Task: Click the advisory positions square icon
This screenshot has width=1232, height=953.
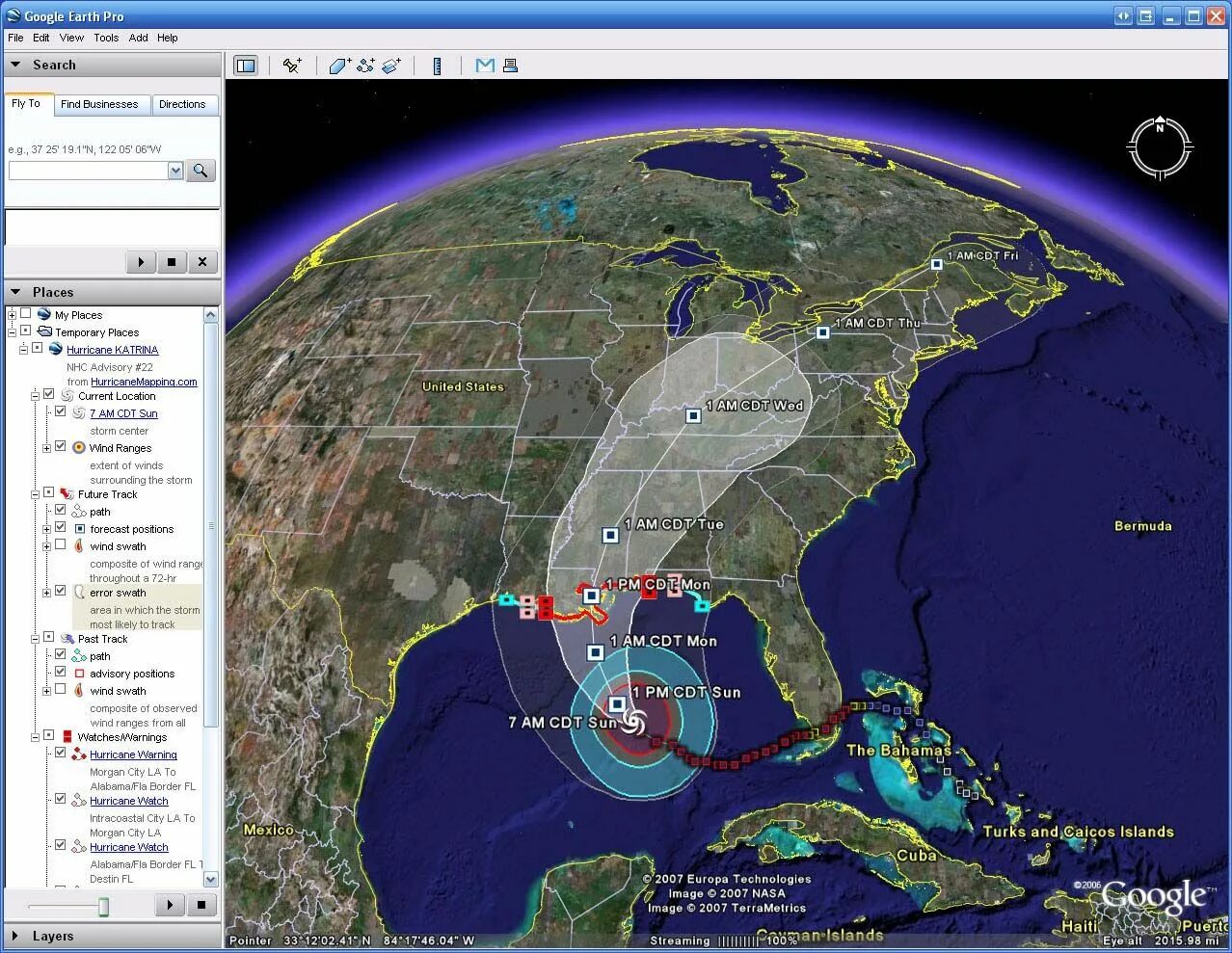Action: [79, 674]
